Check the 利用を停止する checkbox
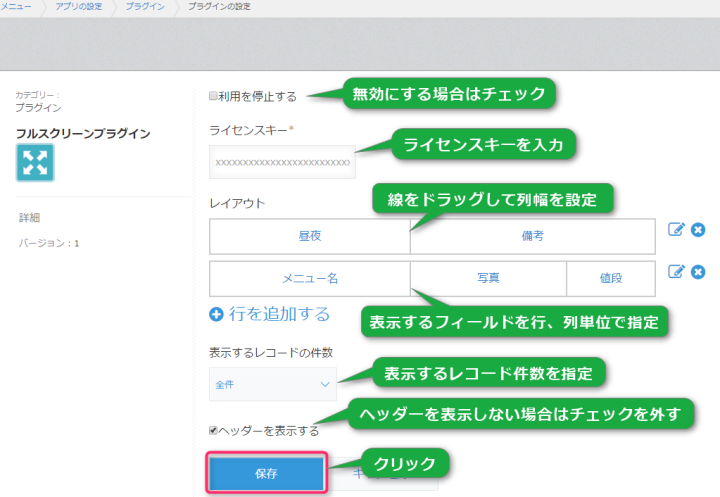This screenshot has height=497, width=720. point(213,97)
